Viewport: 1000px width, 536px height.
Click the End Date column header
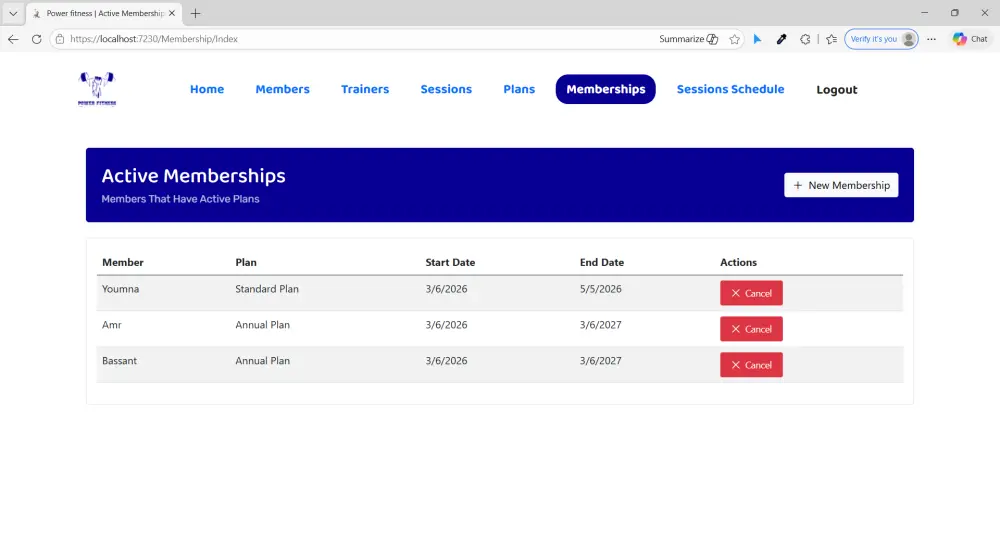click(x=601, y=262)
